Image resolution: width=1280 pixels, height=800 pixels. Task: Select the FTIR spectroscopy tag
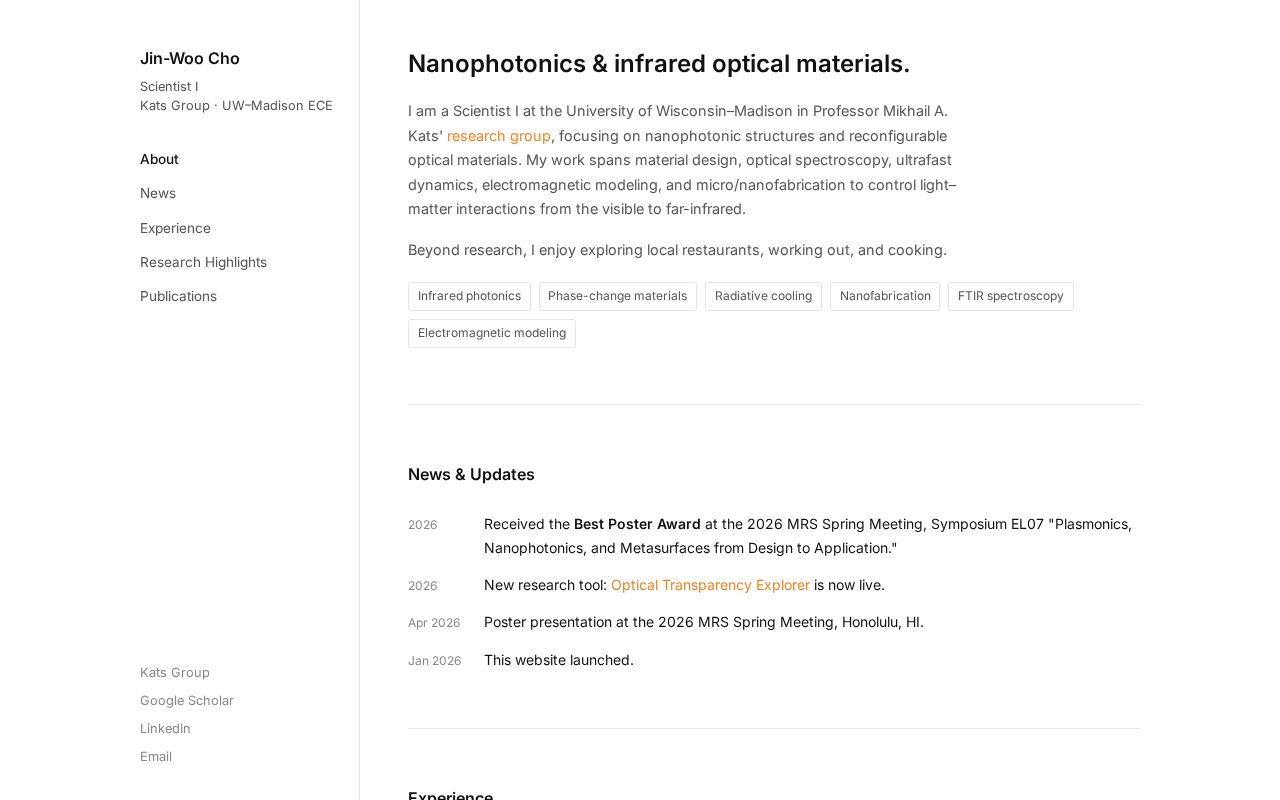point(1010,296)
